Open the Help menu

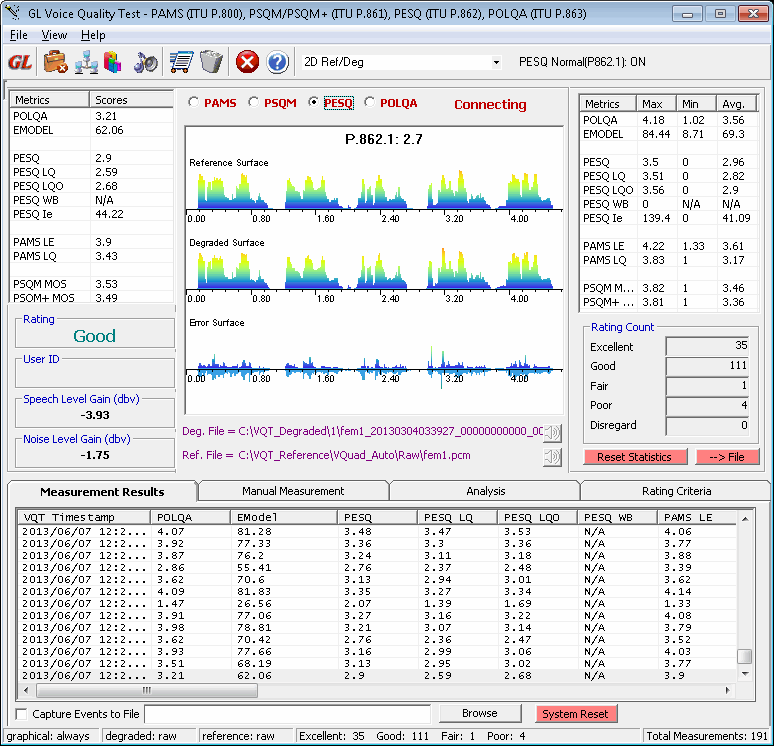click(93, 35)
